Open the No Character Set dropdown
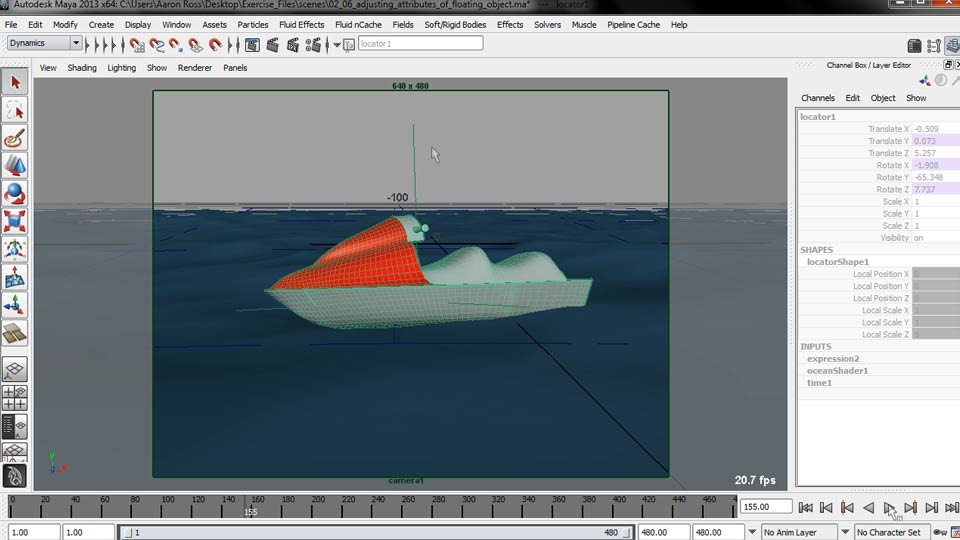 click(893, 532)
